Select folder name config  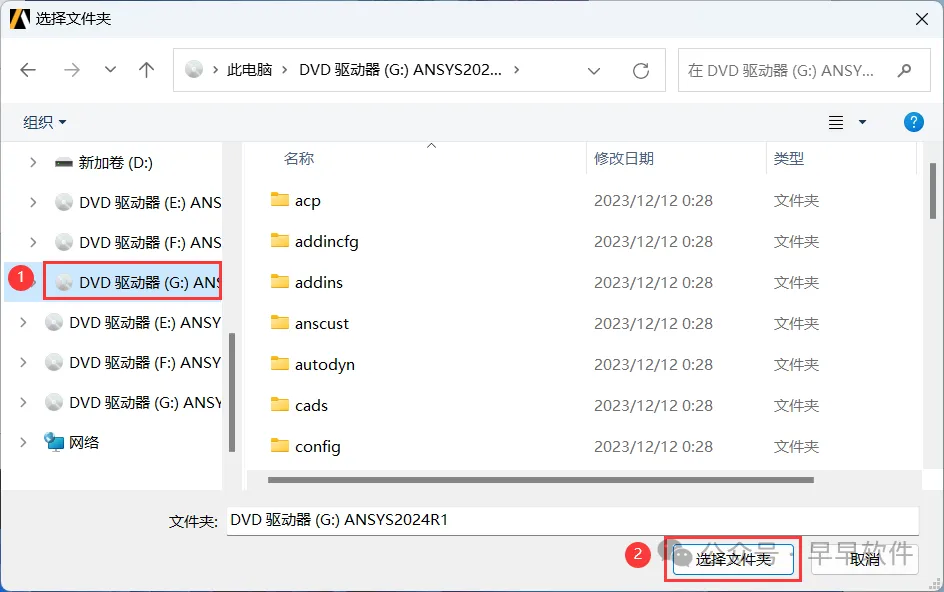point(317,447)
